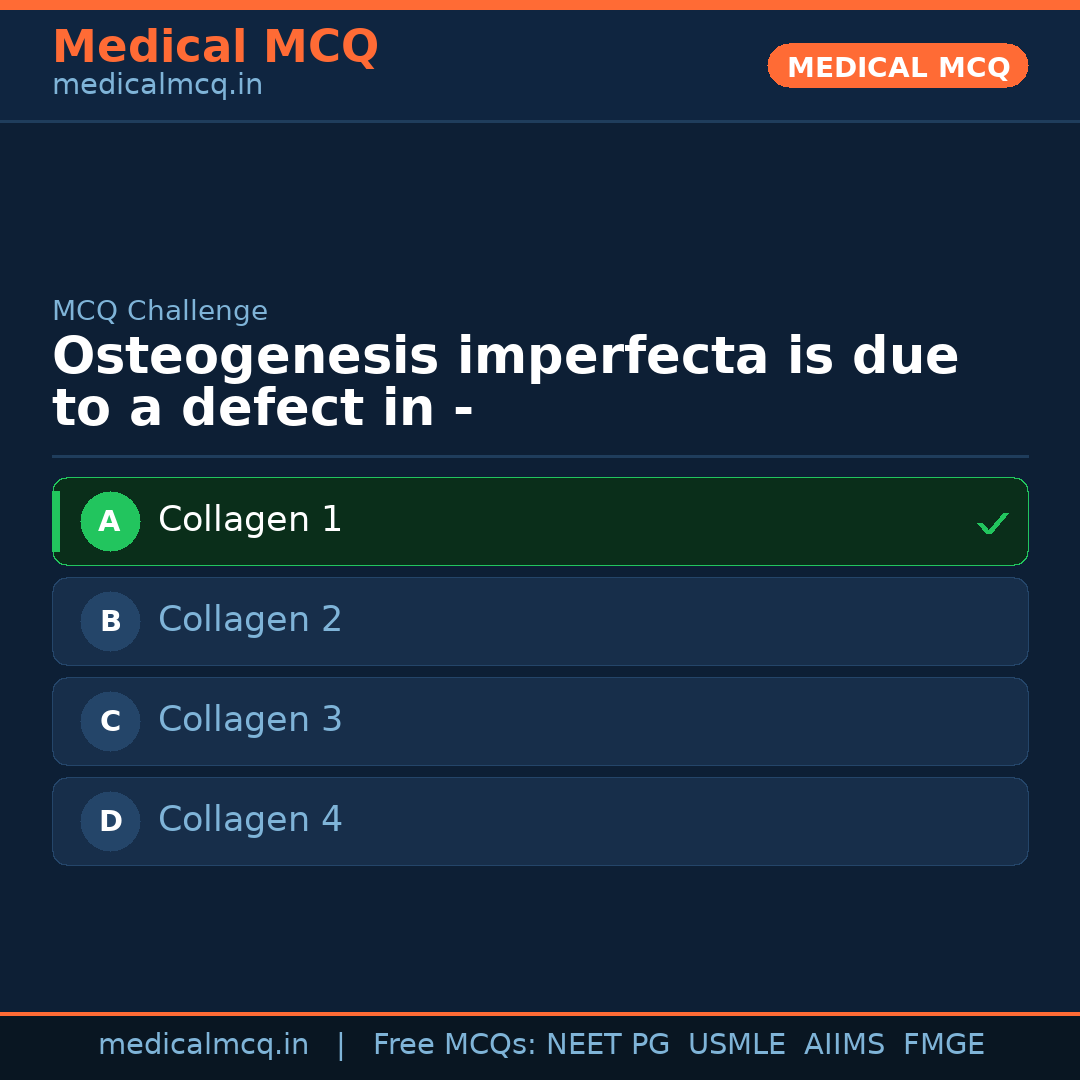Click the green accent bar beside option A
This screenshot has width=1080, height=1080.
tap(57, 521)
